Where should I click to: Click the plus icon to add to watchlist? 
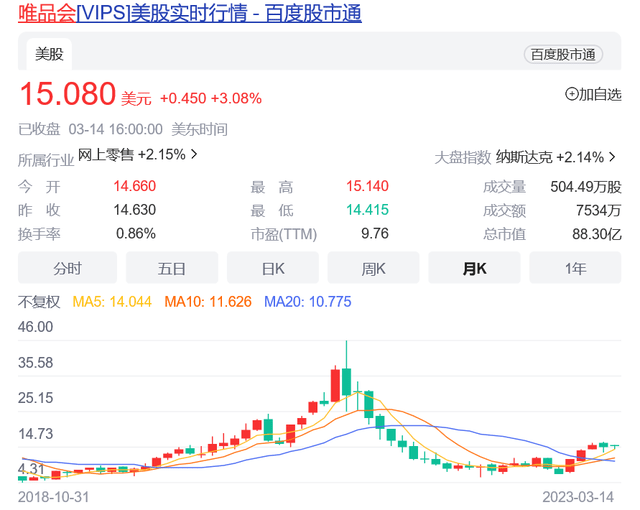click(x=572, y=94)
